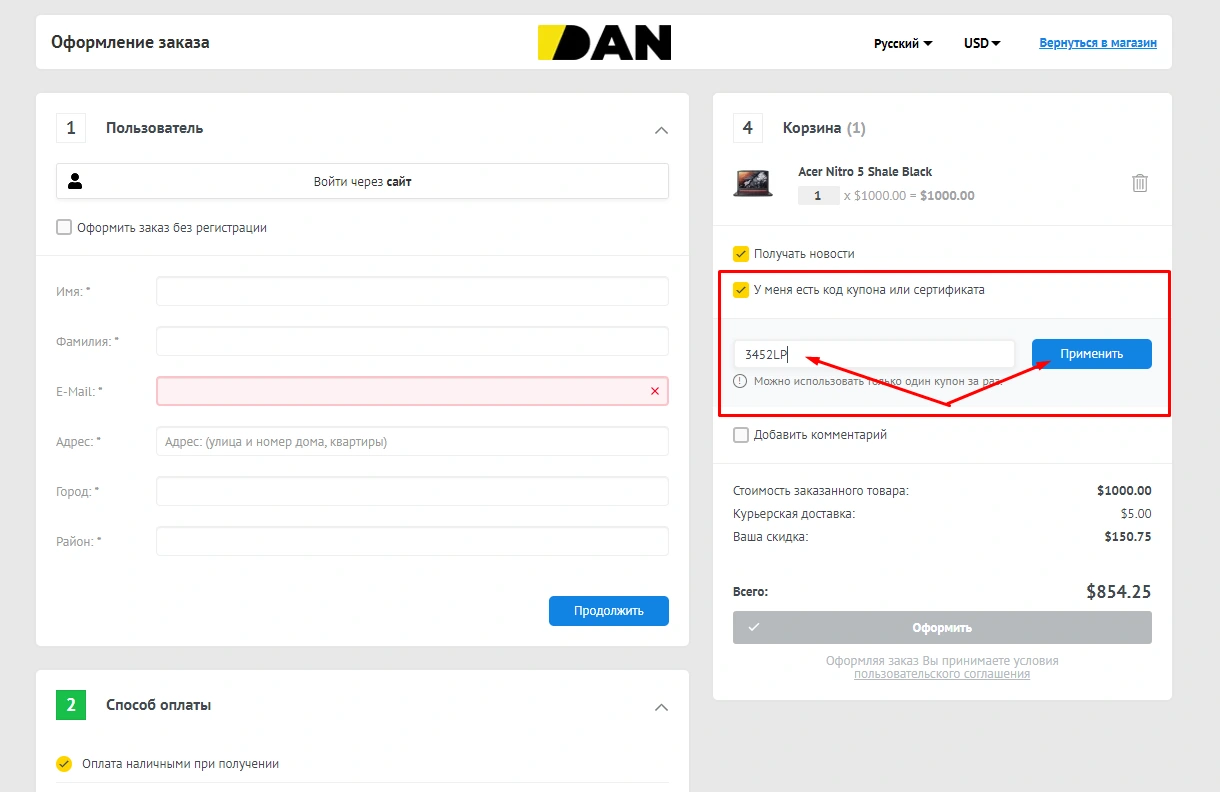
Task: Follow the Вернуться в магазин link
Action: coord(1097,43)
